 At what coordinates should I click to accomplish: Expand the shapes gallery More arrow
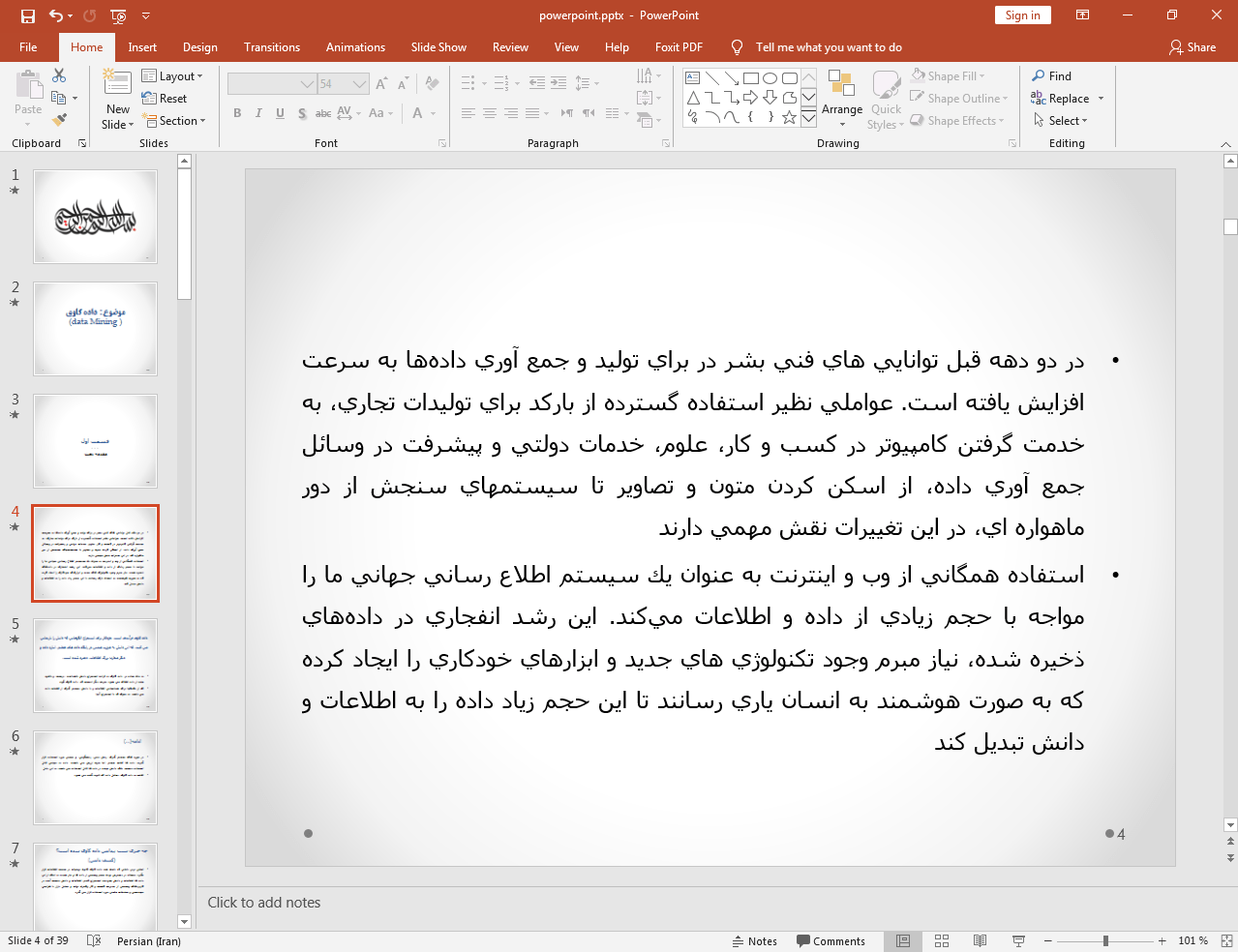click(x=808, y=118)
